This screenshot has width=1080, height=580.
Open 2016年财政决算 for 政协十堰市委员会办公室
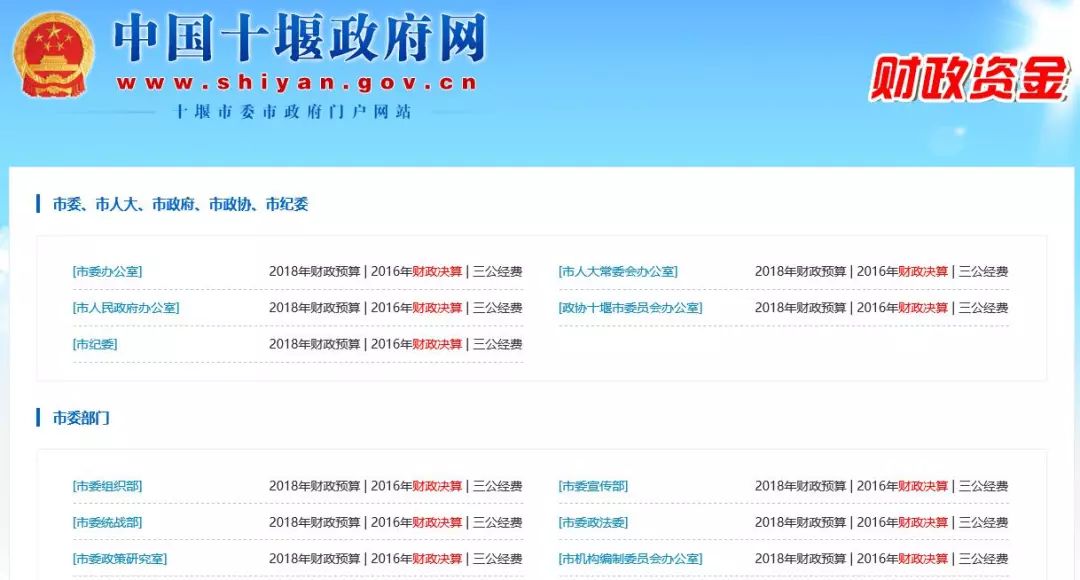902,308
